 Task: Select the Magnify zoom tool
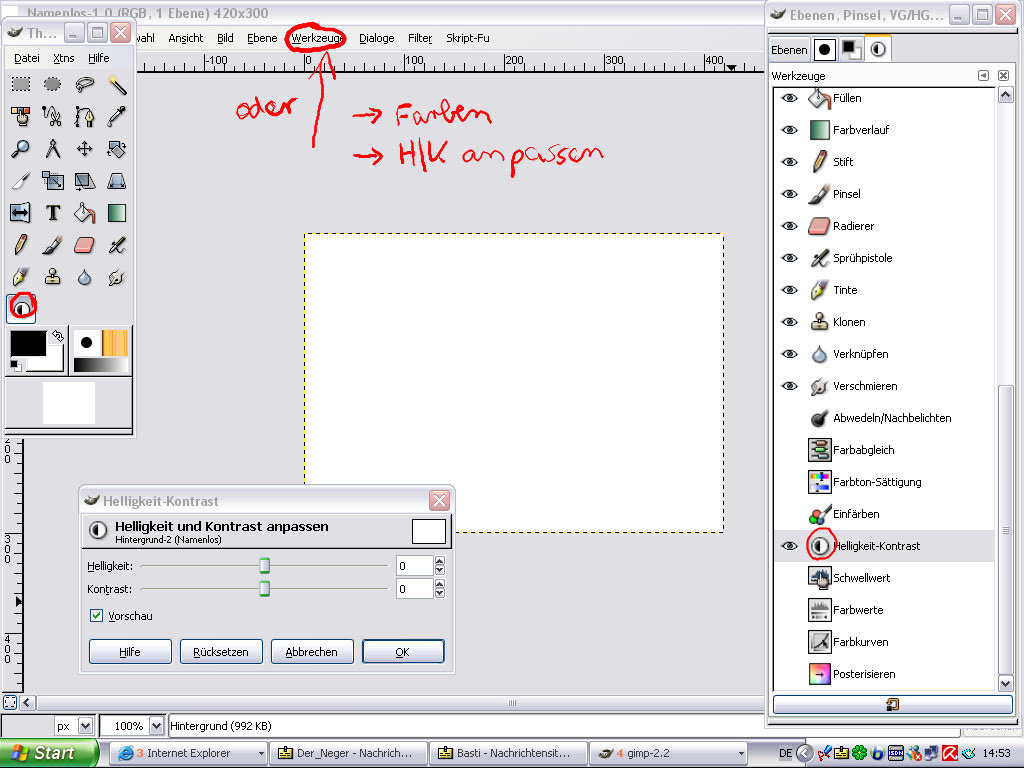[20, 149]
